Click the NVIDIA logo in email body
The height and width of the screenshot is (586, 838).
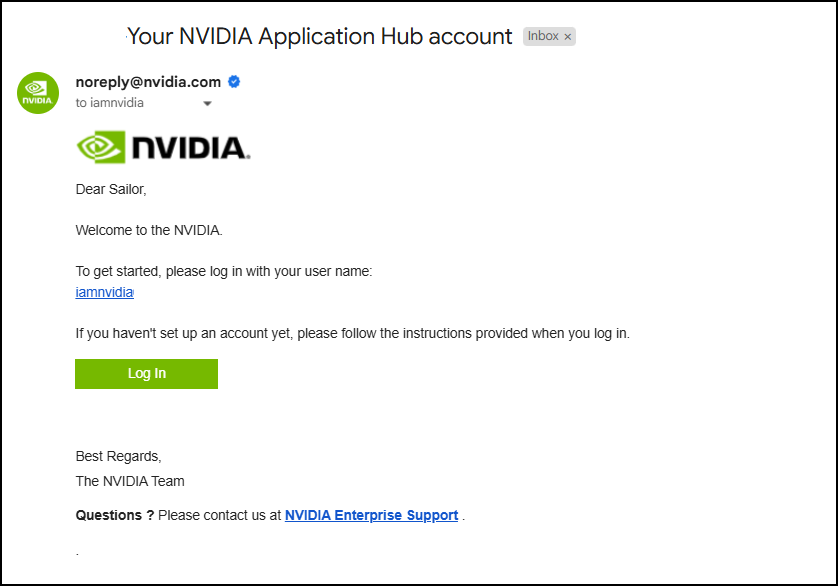tap(163, 148)
